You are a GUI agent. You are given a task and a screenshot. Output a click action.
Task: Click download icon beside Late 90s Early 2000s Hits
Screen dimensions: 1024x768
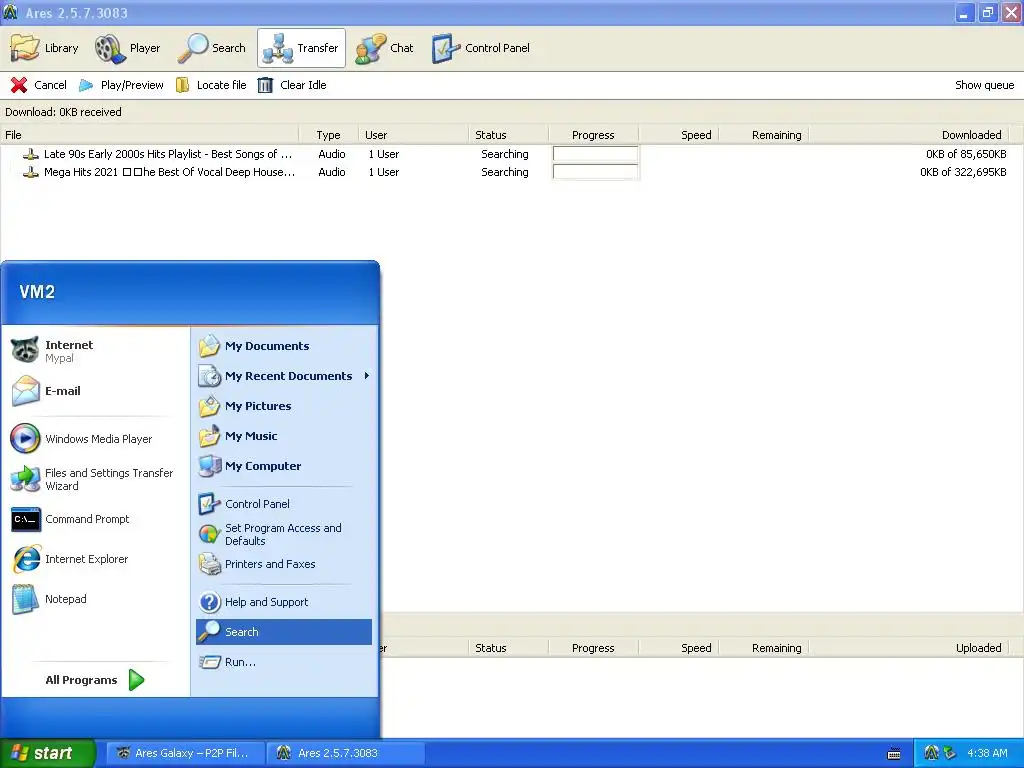click(30, 154)
